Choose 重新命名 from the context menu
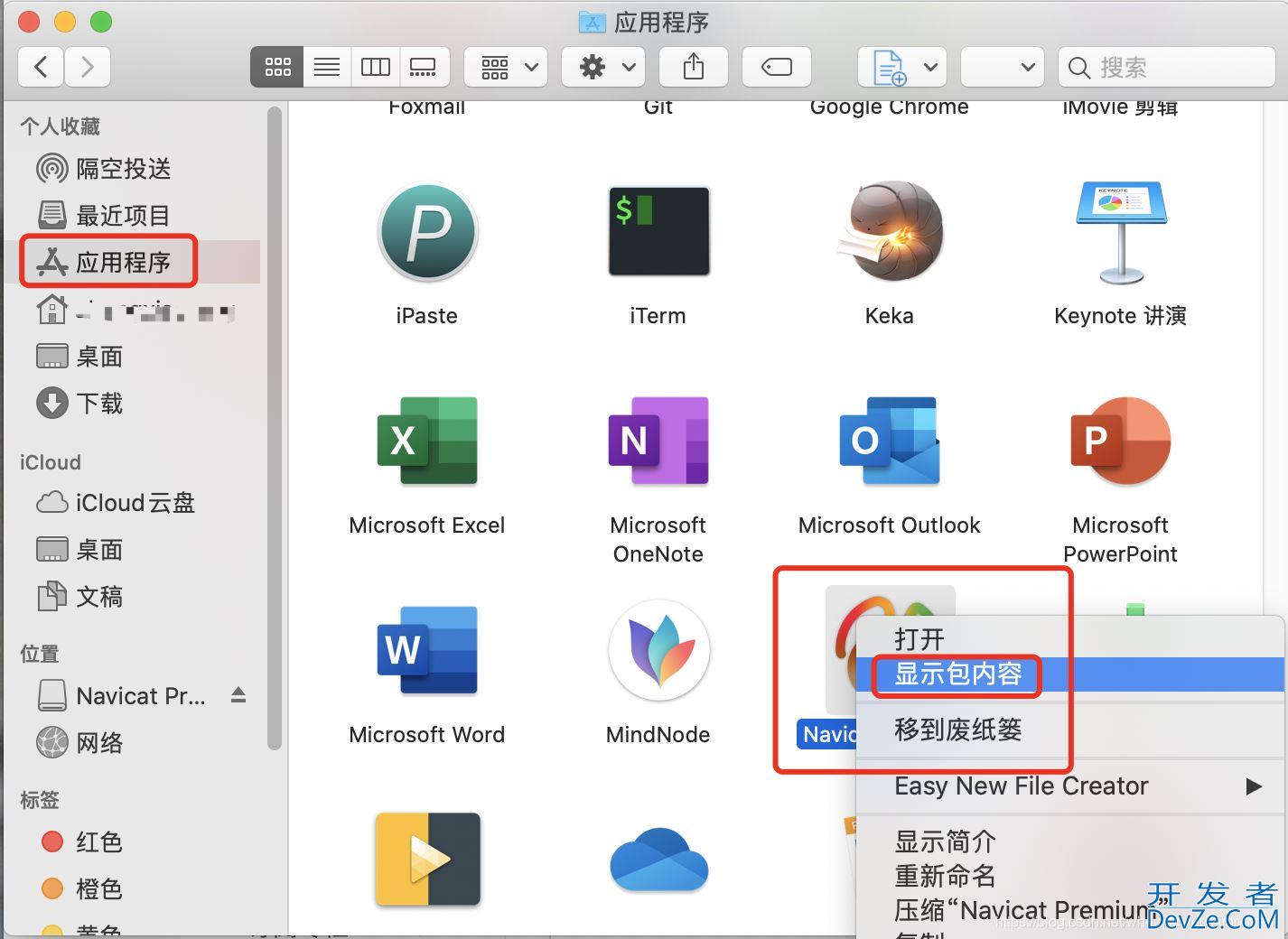This screenshot has width=1288, height=939. tap(1069, 877)
